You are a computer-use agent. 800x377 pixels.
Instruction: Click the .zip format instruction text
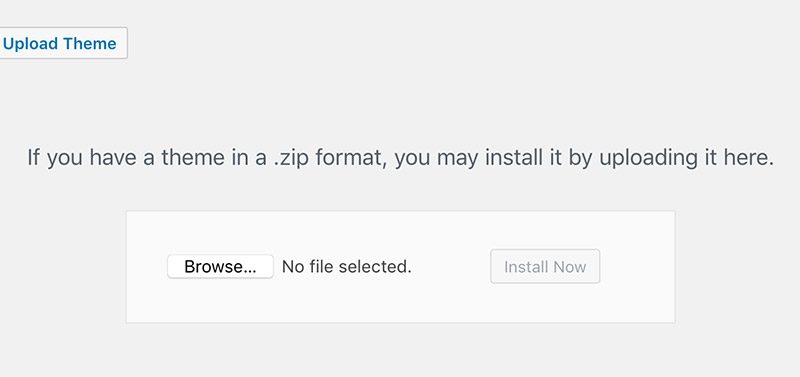pos(401,158)
